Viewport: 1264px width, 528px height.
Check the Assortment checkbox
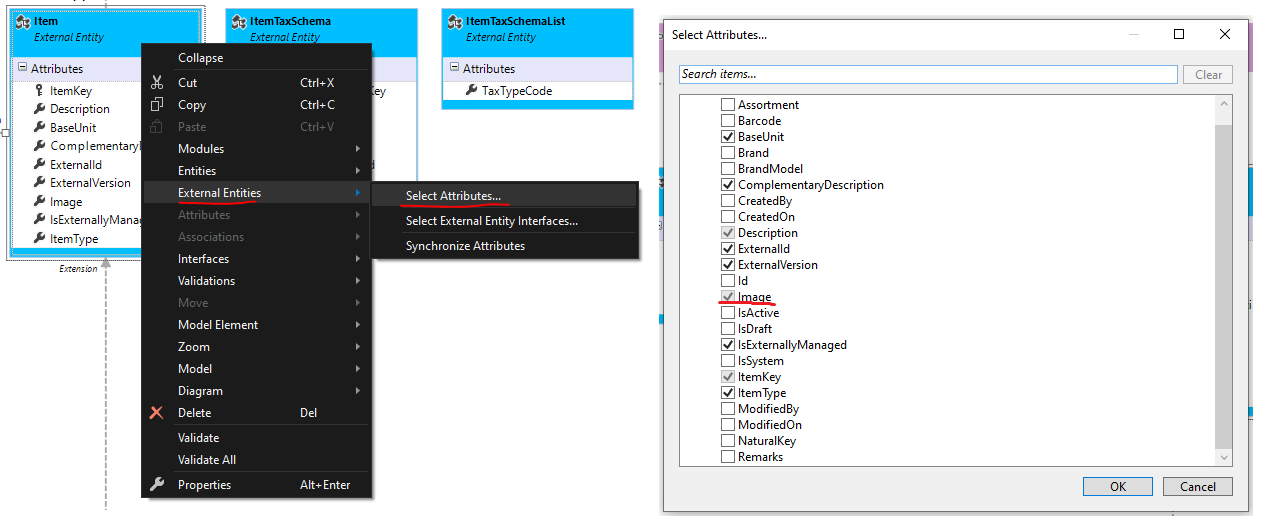click(728, 105)
